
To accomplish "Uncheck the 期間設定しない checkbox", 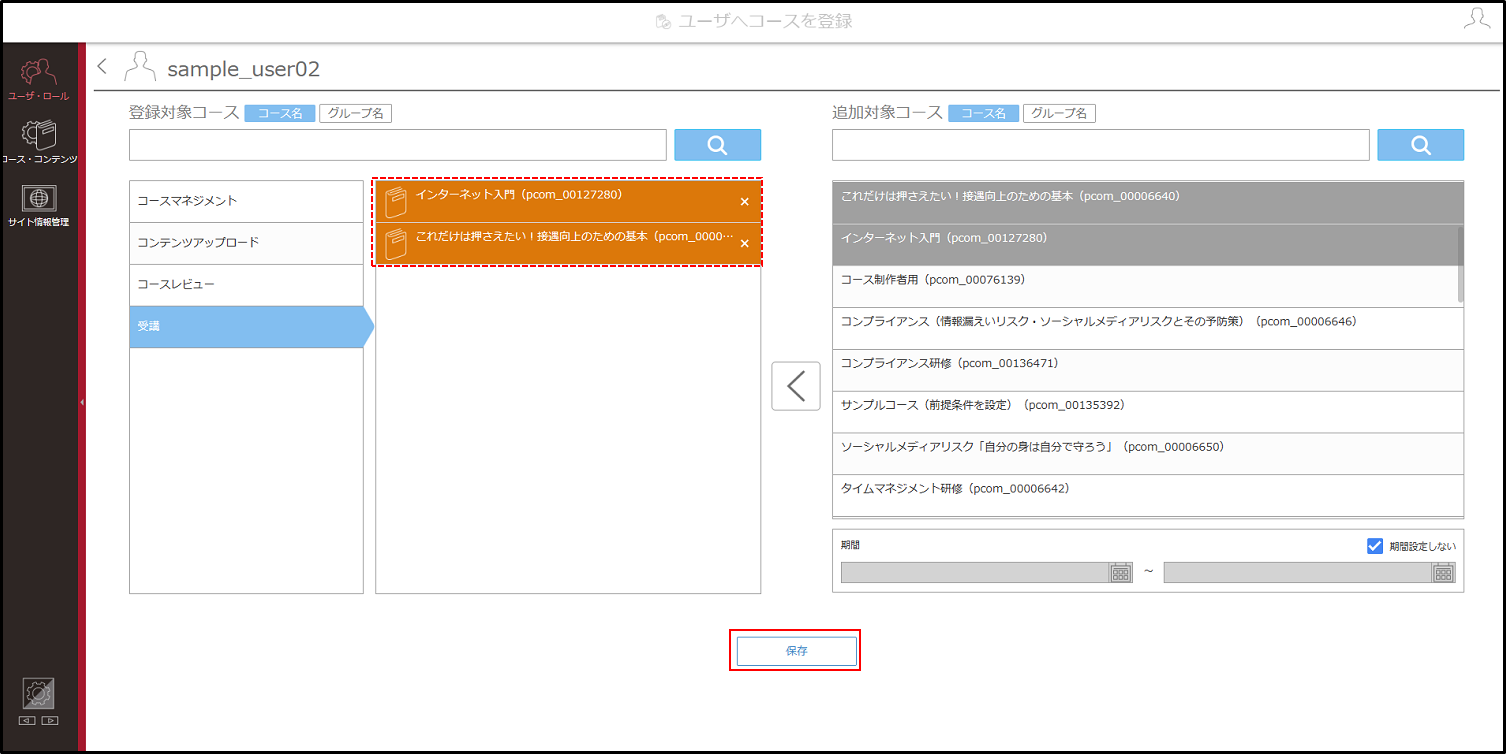I will click(x=1374, y=546).
